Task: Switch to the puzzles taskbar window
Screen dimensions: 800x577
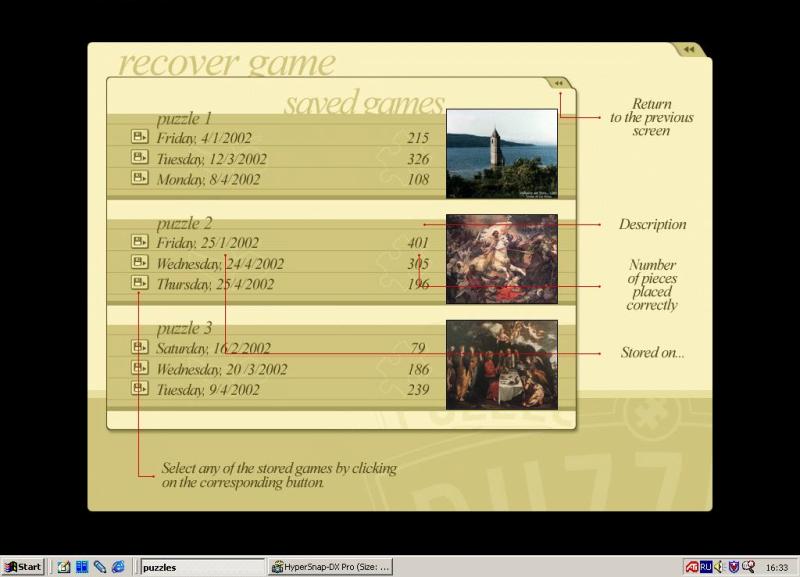Action: (x=200, y=567)
